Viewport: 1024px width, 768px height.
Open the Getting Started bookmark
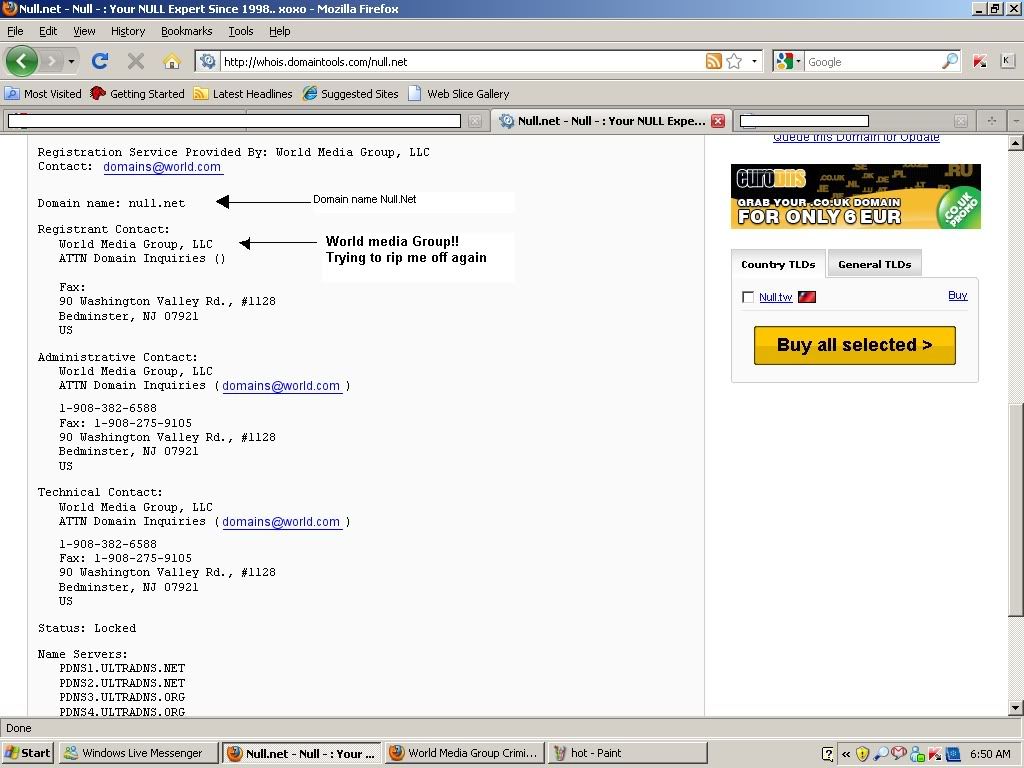pos(138,93)
